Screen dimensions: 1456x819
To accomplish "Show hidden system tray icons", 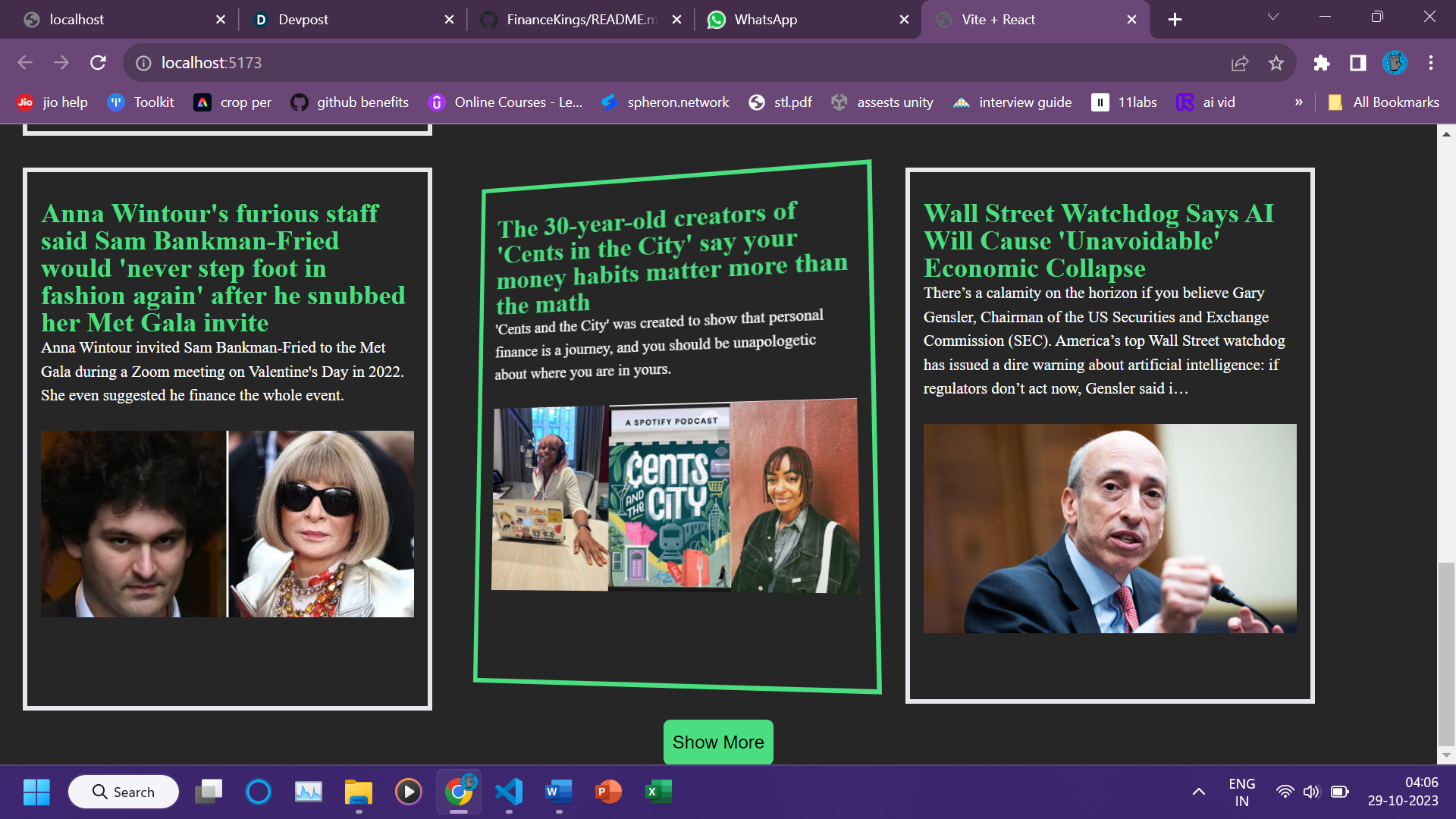I will pyautogui.click(x=1198, y=792).
